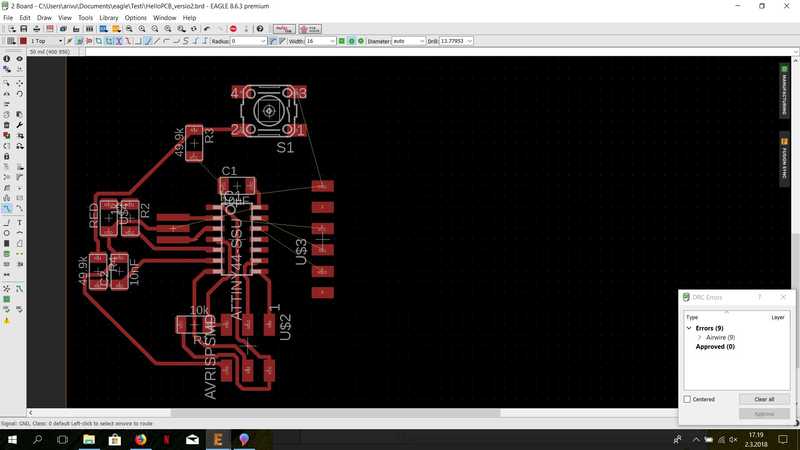The image size is (800, 450).
Task: Click the yellow Errors warning tool
Action: [x=7, y=321]
